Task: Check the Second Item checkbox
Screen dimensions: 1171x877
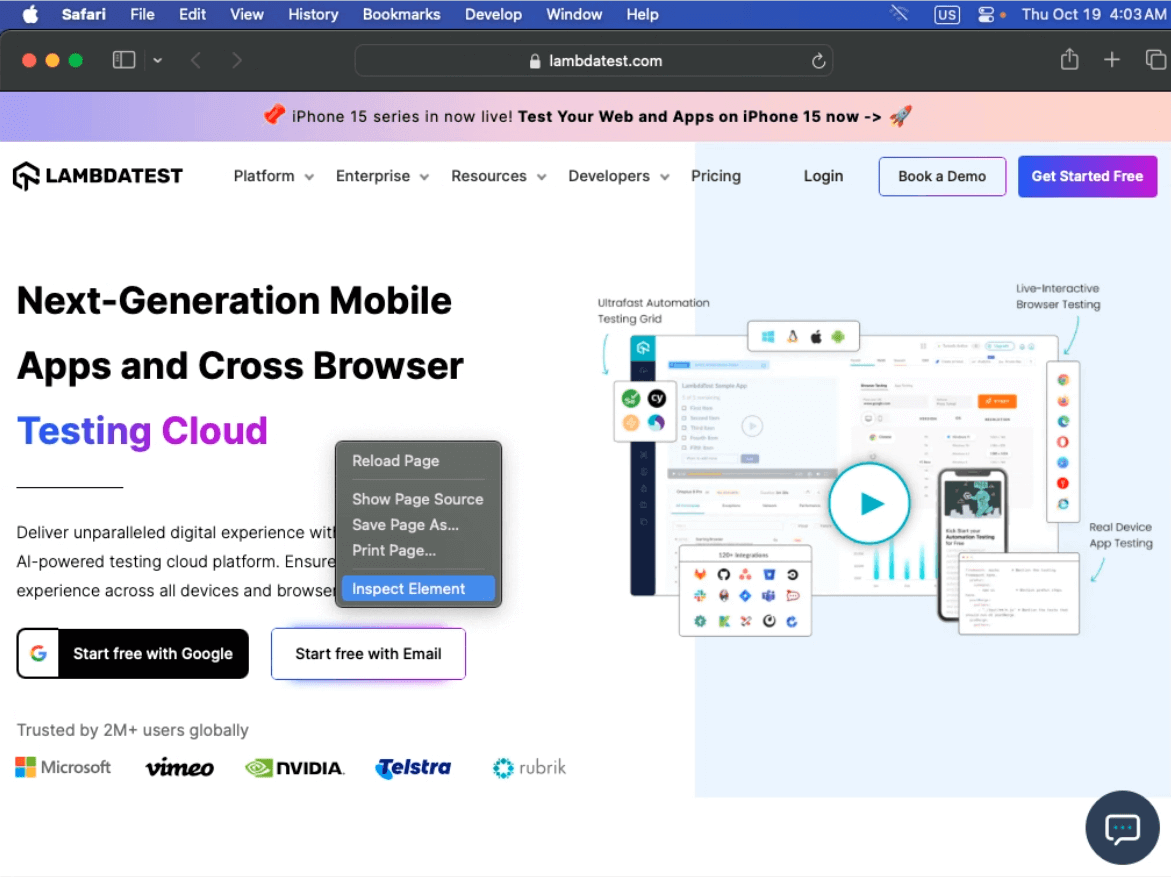Action: (684, 418)
